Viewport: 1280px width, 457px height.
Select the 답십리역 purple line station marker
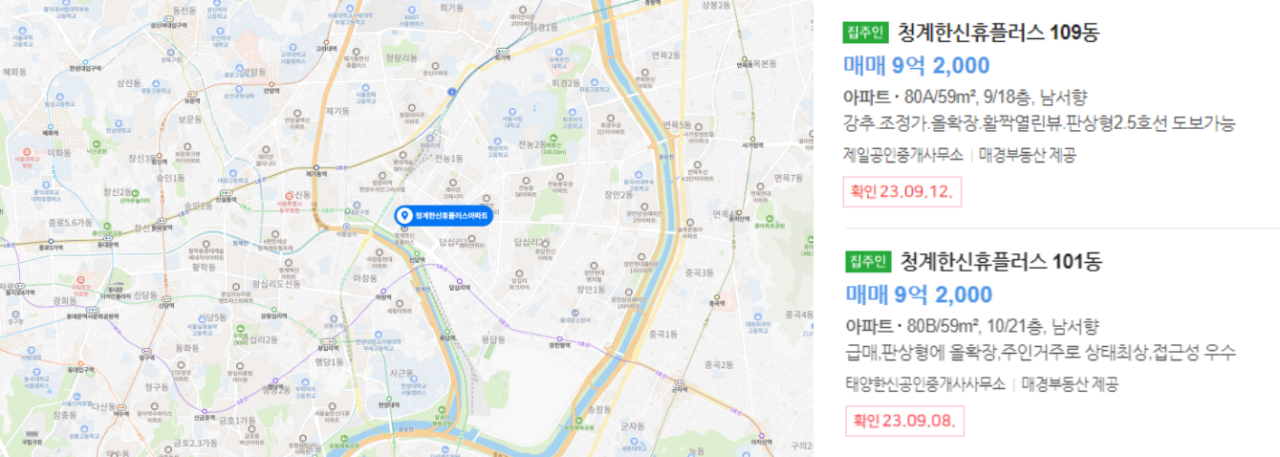(x=459, y=281)
